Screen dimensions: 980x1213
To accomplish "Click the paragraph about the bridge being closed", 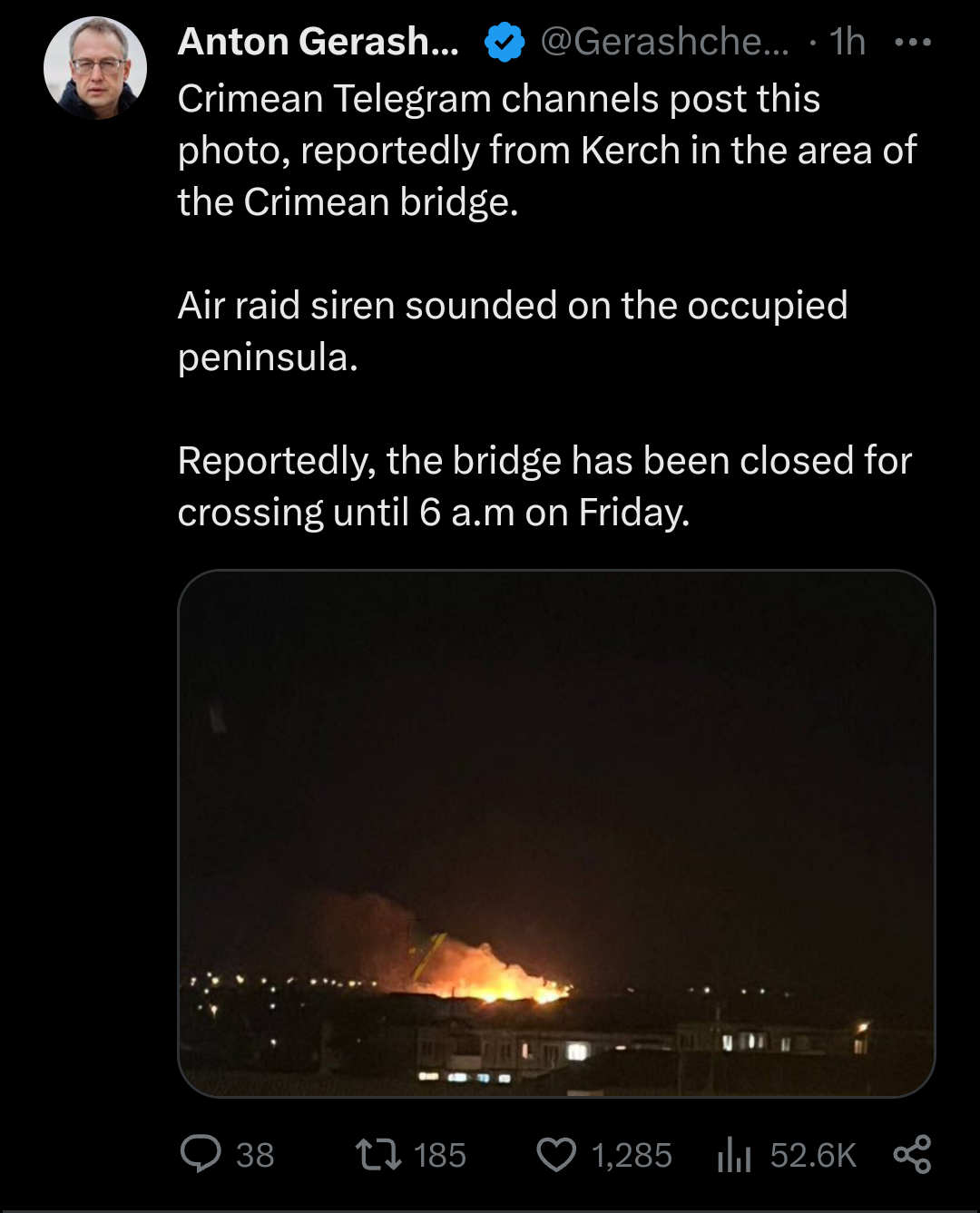I will point(544,486).
